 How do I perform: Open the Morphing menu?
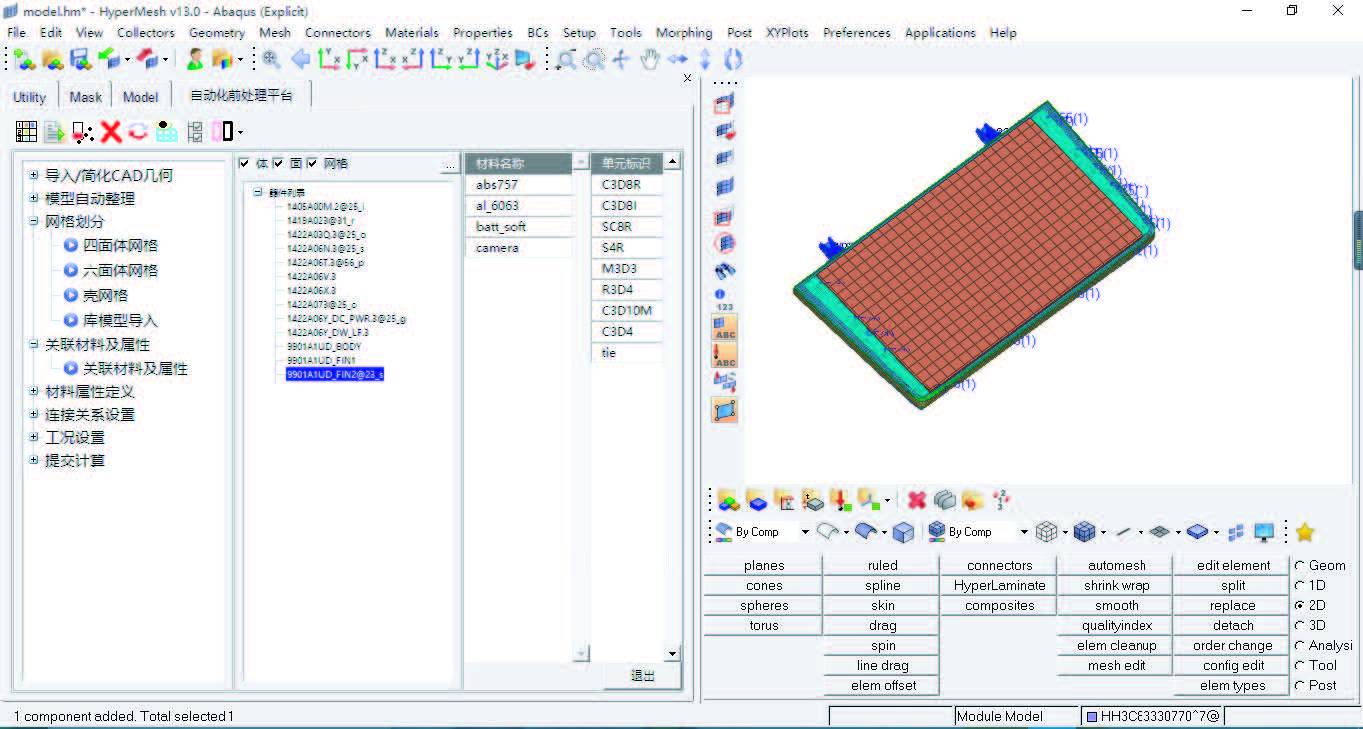coord(684,32)
